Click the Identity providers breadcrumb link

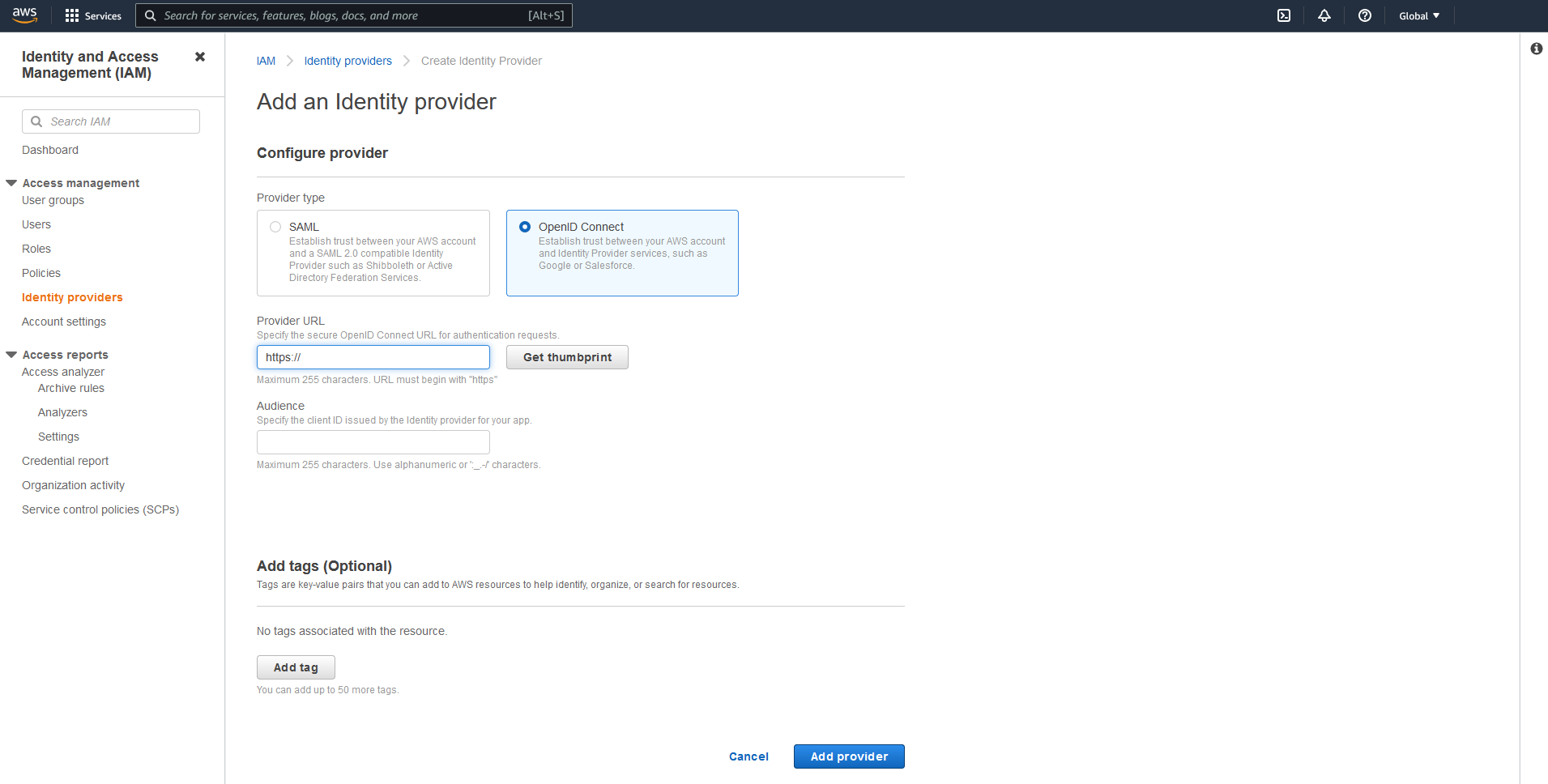click(348, 61)
